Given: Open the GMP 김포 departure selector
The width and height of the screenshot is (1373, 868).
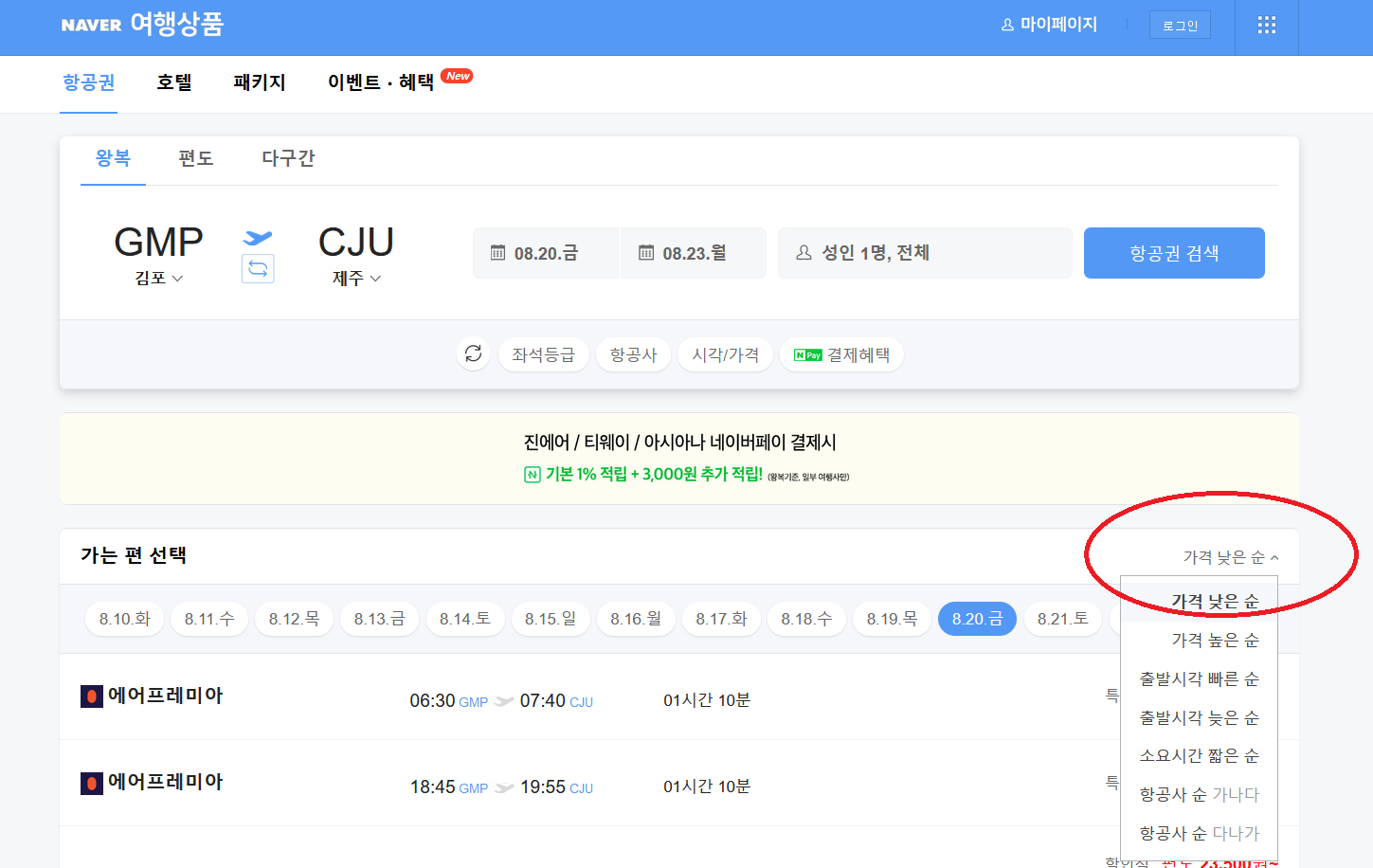Looking at the screenshot, I should click(x=158, y=255).
